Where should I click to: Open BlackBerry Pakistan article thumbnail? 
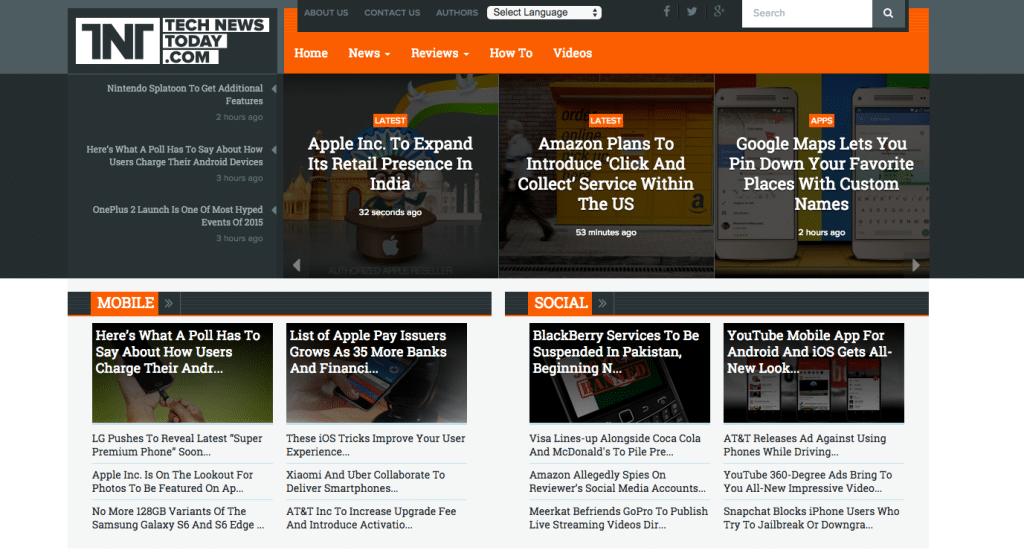[619, 373]
